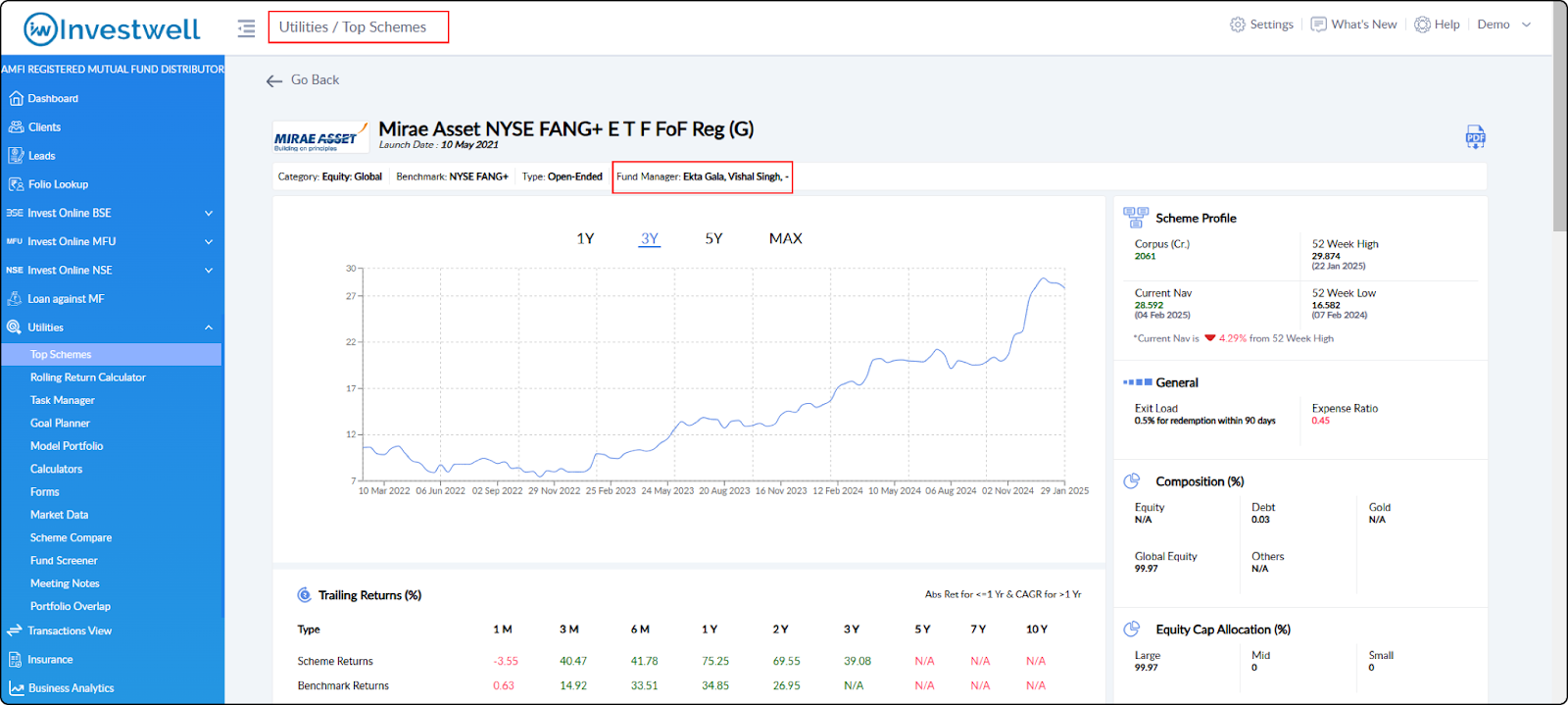Open Dashboard from the sidebar
Screen dimensions: 1568x705
click(53, 98)
